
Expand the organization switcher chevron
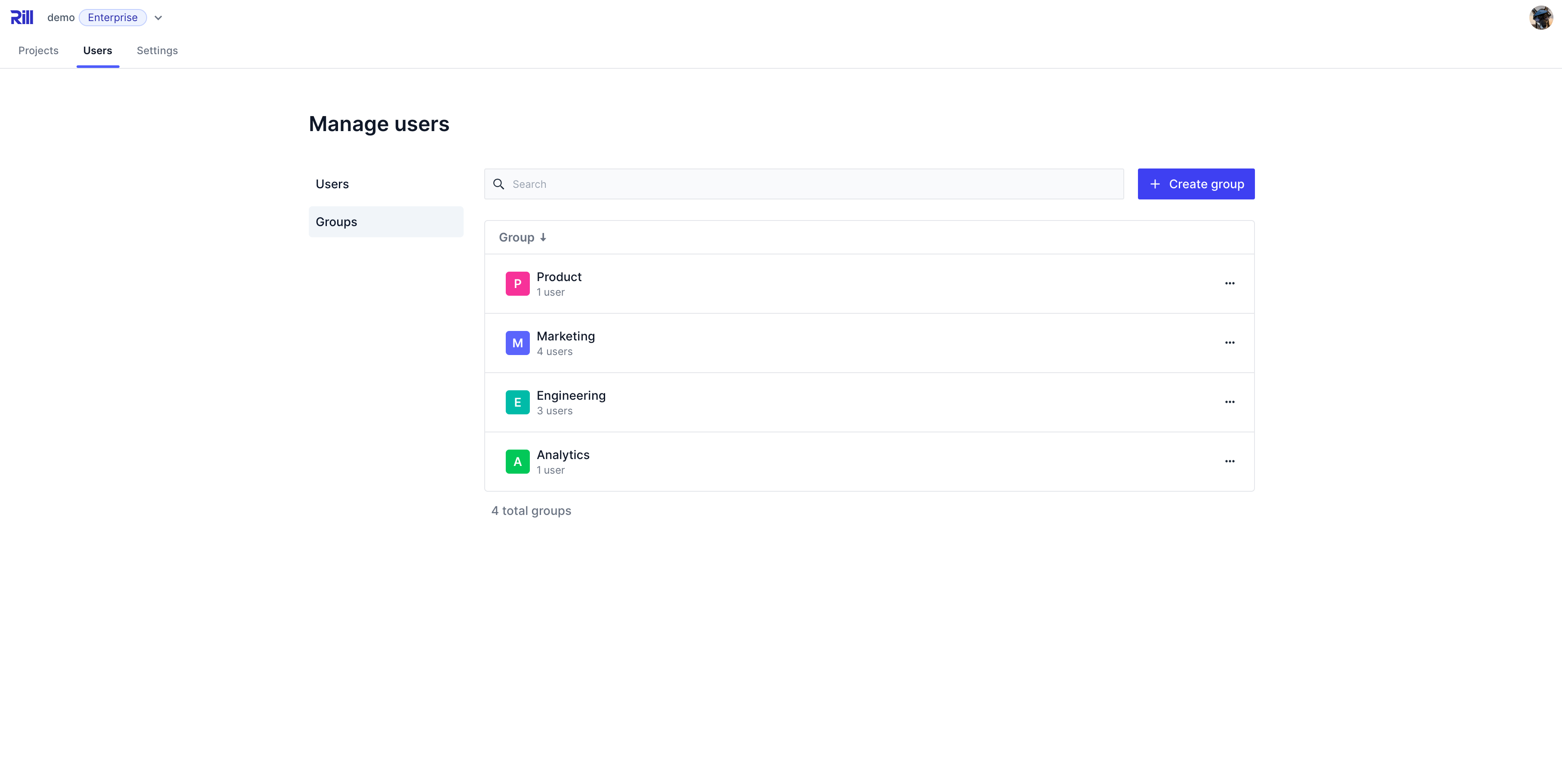coord(158,18)
